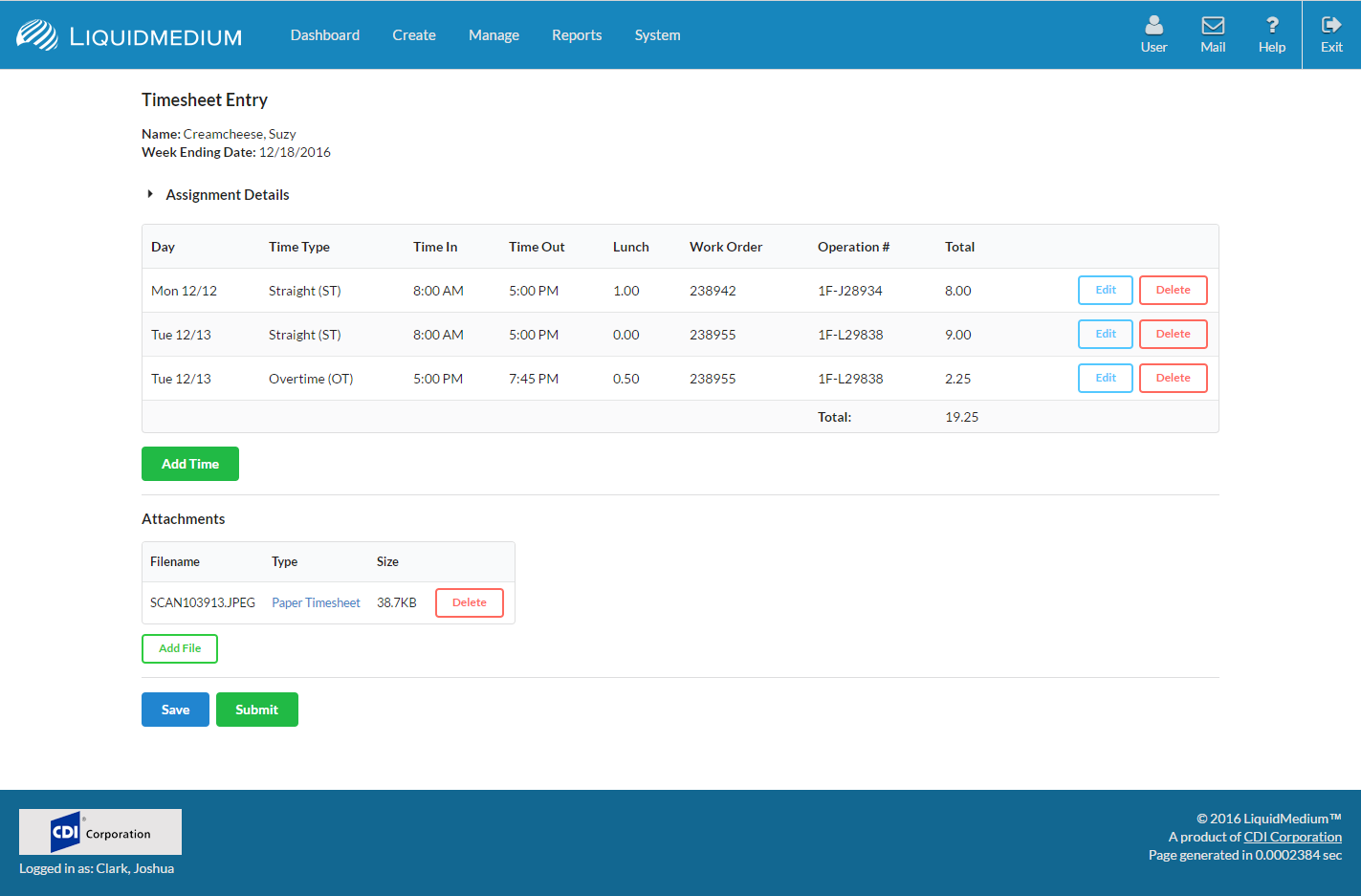Delete the Tue 12/13 Overtime entry
The height and width of the screenshot is (896, 1361).
(1173, 378)
